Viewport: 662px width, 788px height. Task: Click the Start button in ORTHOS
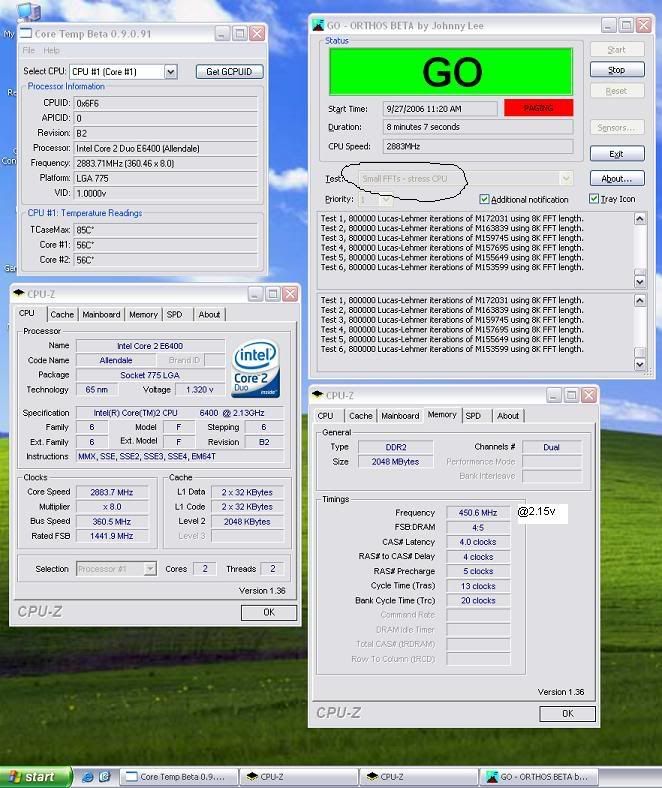(617, 49)
